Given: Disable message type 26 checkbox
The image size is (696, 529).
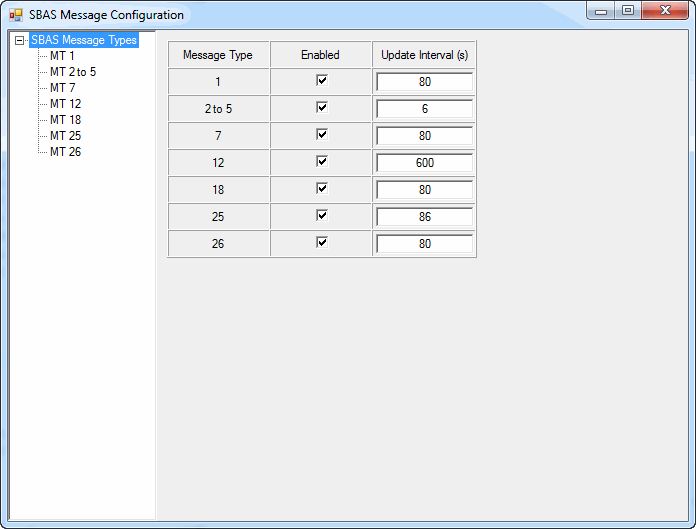Looking at the screenshot, I should [322, 243].
